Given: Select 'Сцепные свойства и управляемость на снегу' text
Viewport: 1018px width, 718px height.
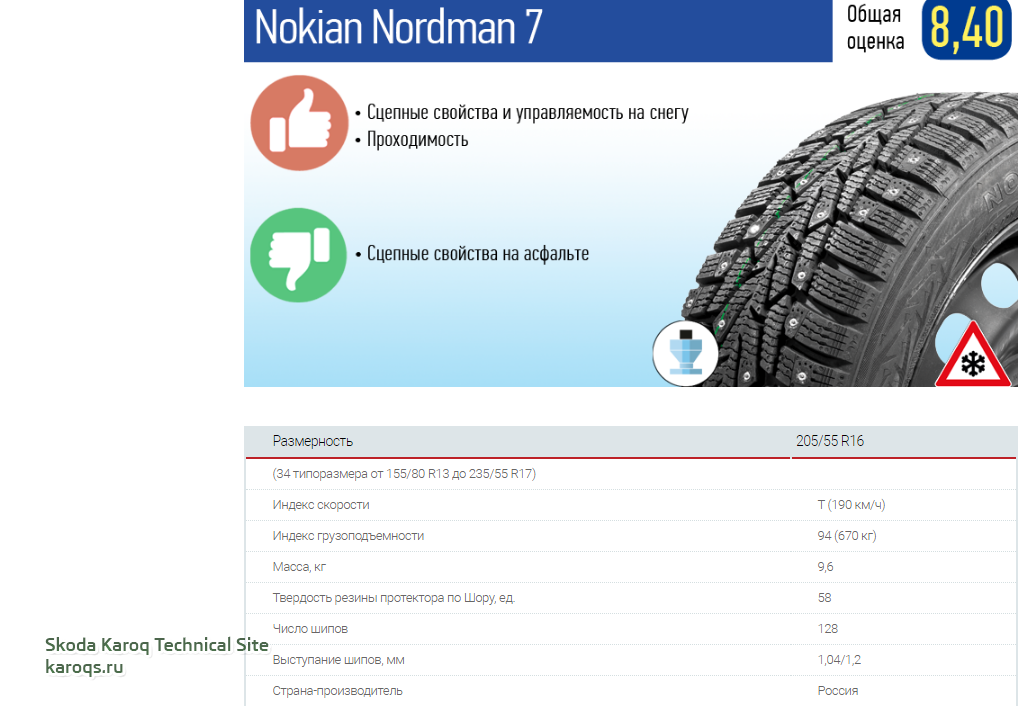Looking at the screenshot, I should (x=527, y=112).
